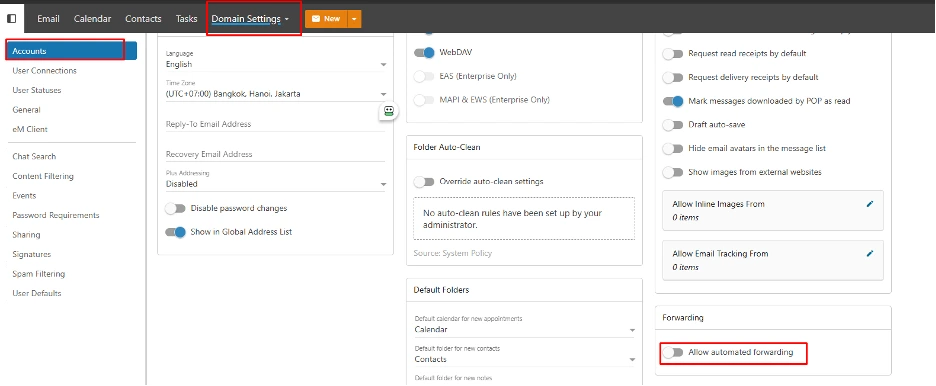This screenshot has height=386, width=936.
Task: Edit Allow Inline Images From list
Action: pyautogui.click(x=870, y=204)
